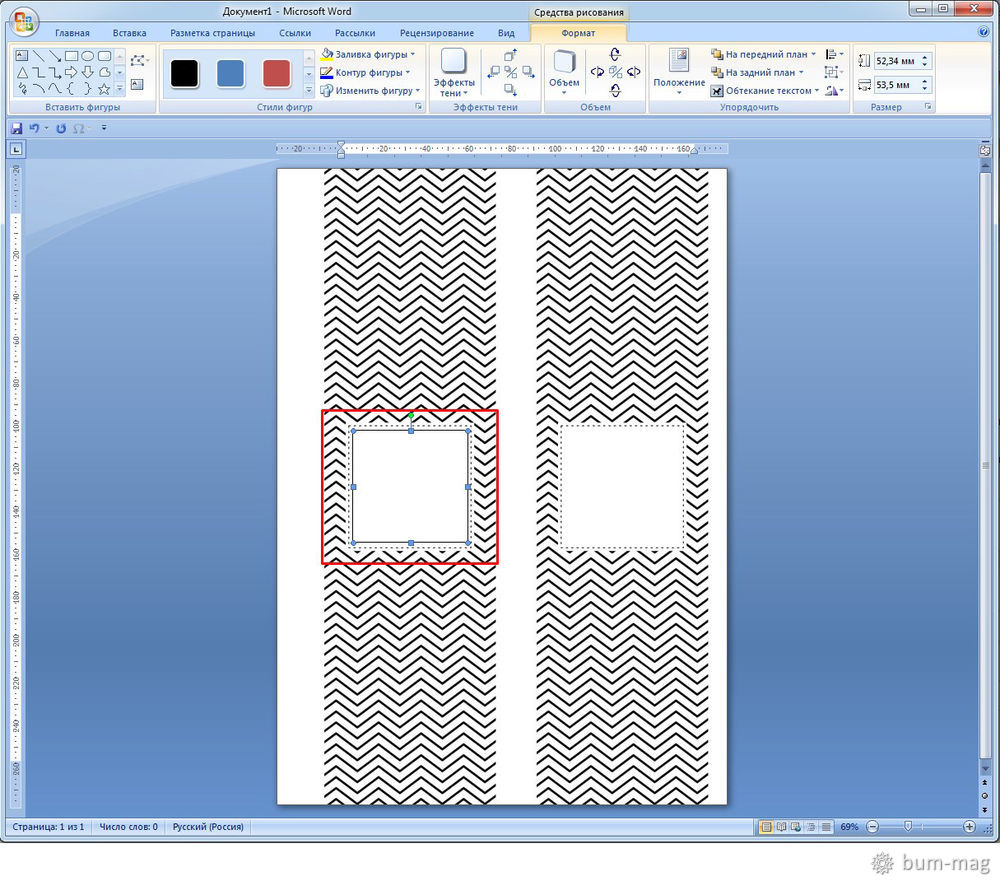Choose the Rounded Rectangle shape
This screenshot has height=881, width=1000.
(105, 56)
